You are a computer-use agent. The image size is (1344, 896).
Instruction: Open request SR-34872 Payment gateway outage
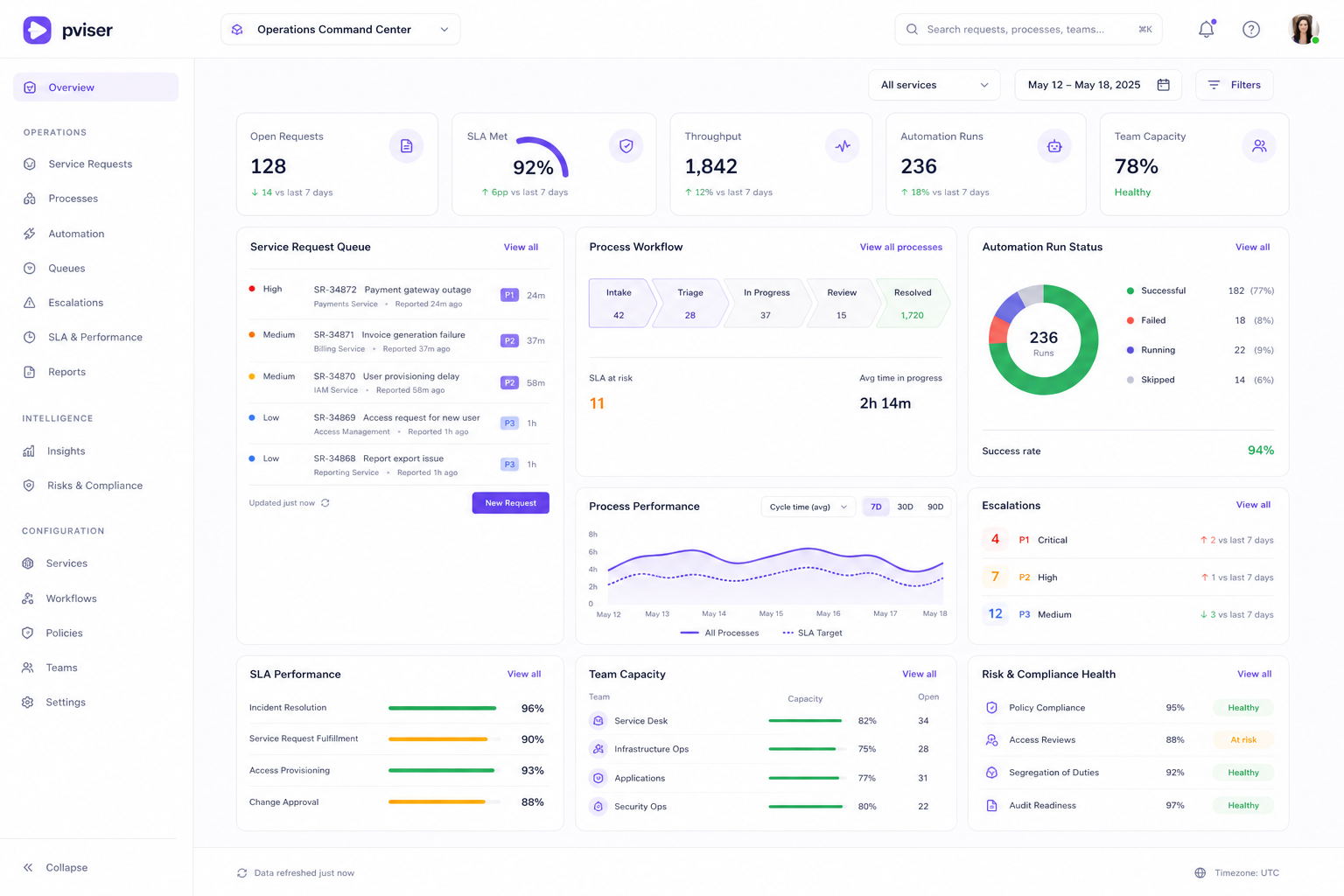pyautogui.click(x=399, y=297)
